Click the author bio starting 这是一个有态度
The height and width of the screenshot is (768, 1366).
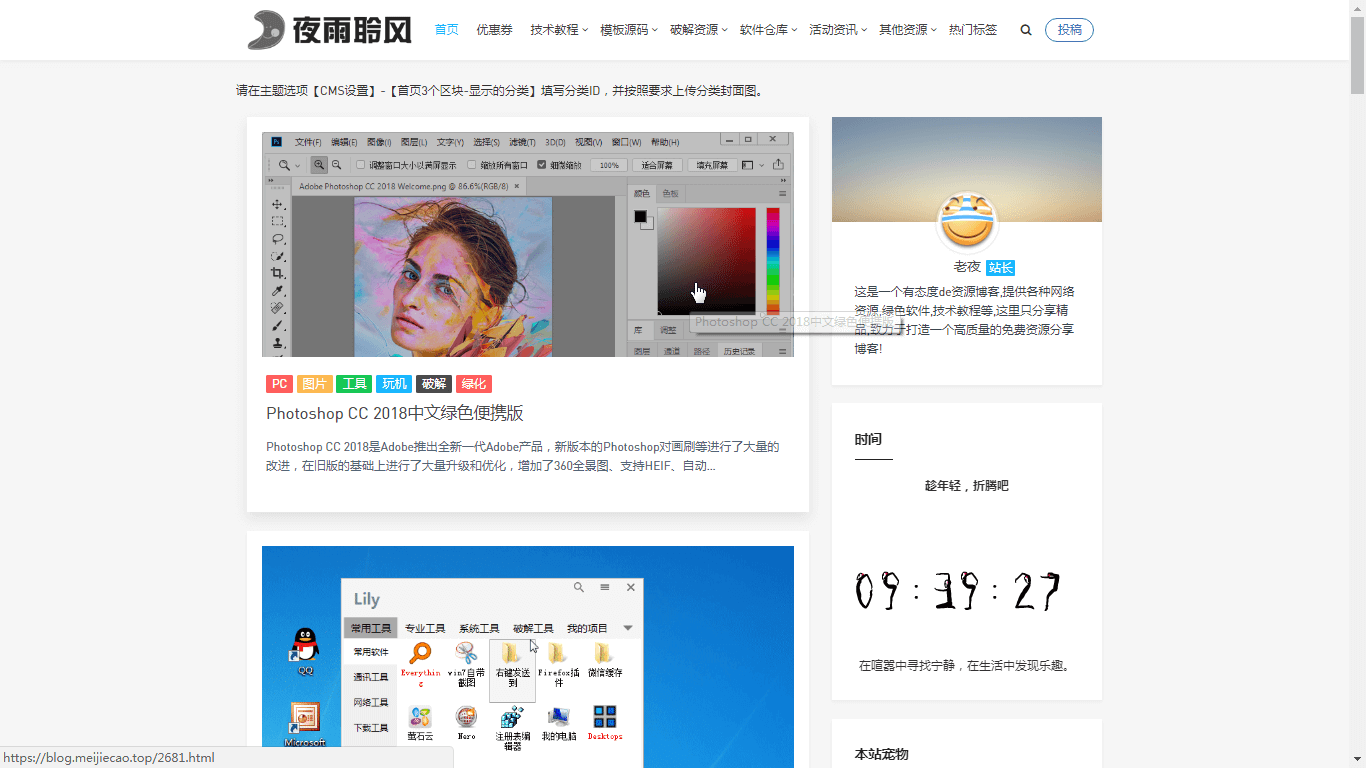[965, 320]
